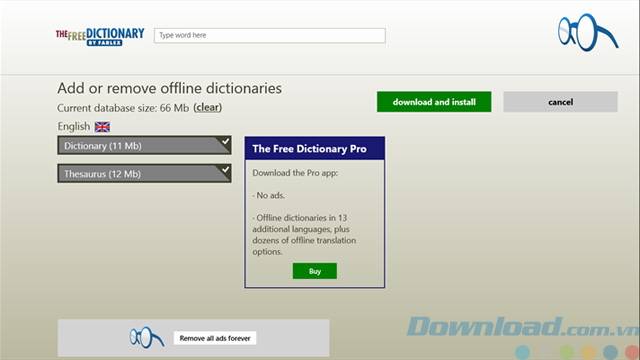Click the cancel button
640x360 pixels.
tap(560, 102)
